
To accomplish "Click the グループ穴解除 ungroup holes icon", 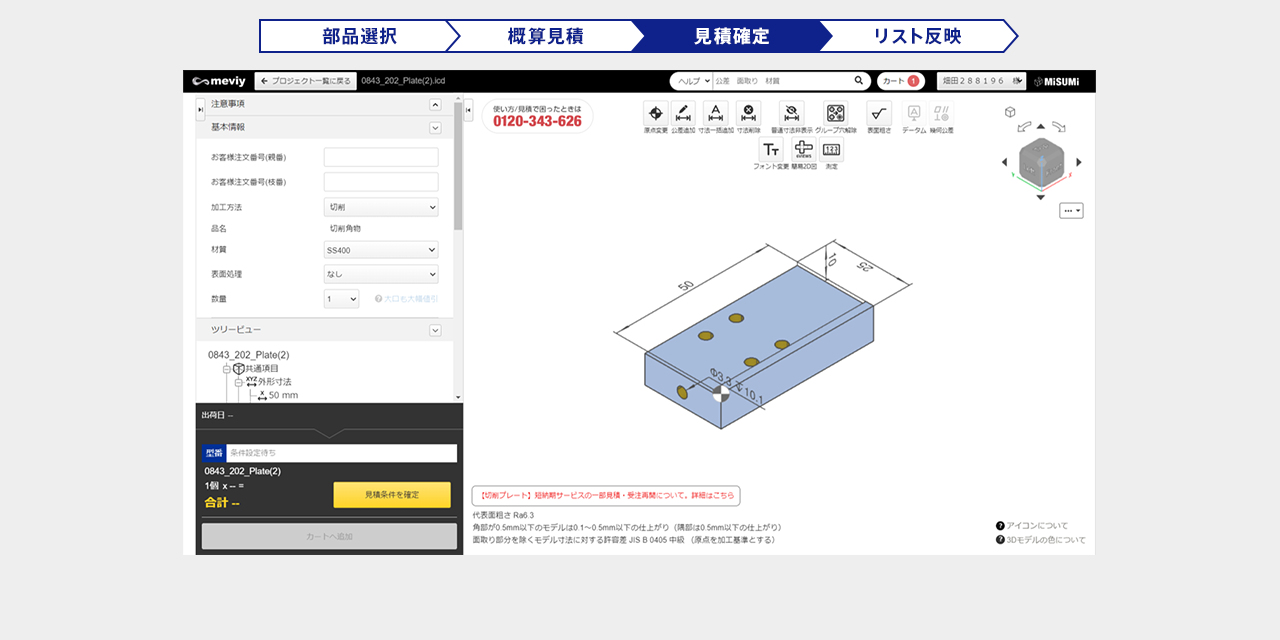I will point(835,114).
